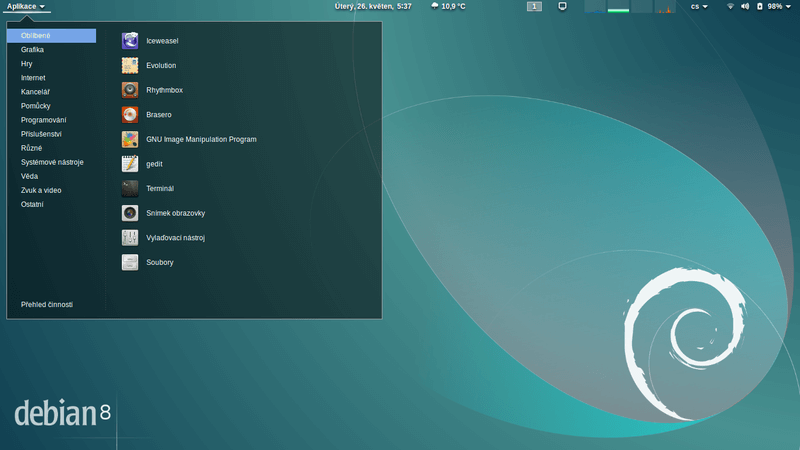Open system menu arrow next to 98%
800x450 pixels.
788,7
